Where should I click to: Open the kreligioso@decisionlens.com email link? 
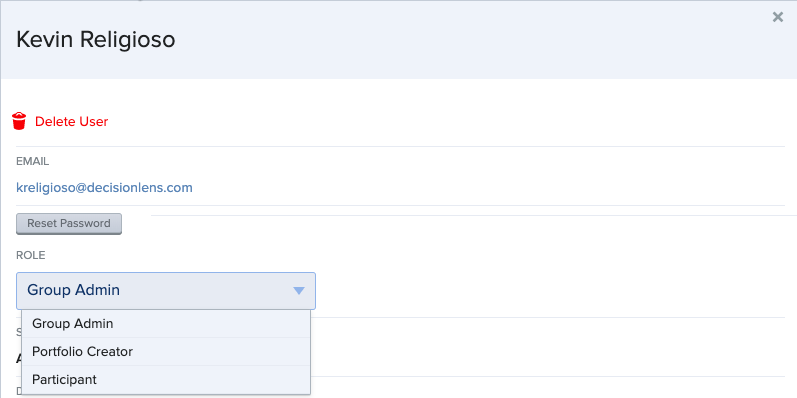(x=105, y=188)
